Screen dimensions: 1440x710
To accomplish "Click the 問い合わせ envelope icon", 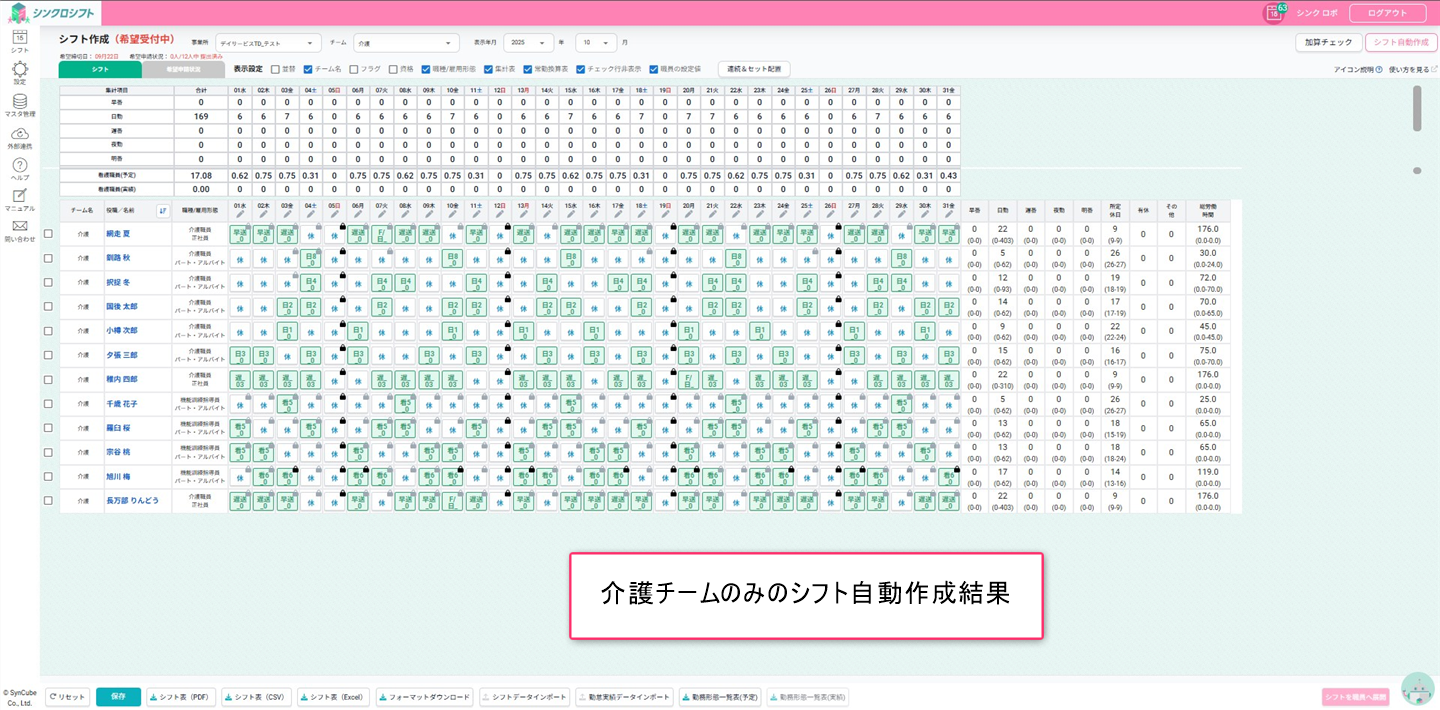I will (19, 227).
